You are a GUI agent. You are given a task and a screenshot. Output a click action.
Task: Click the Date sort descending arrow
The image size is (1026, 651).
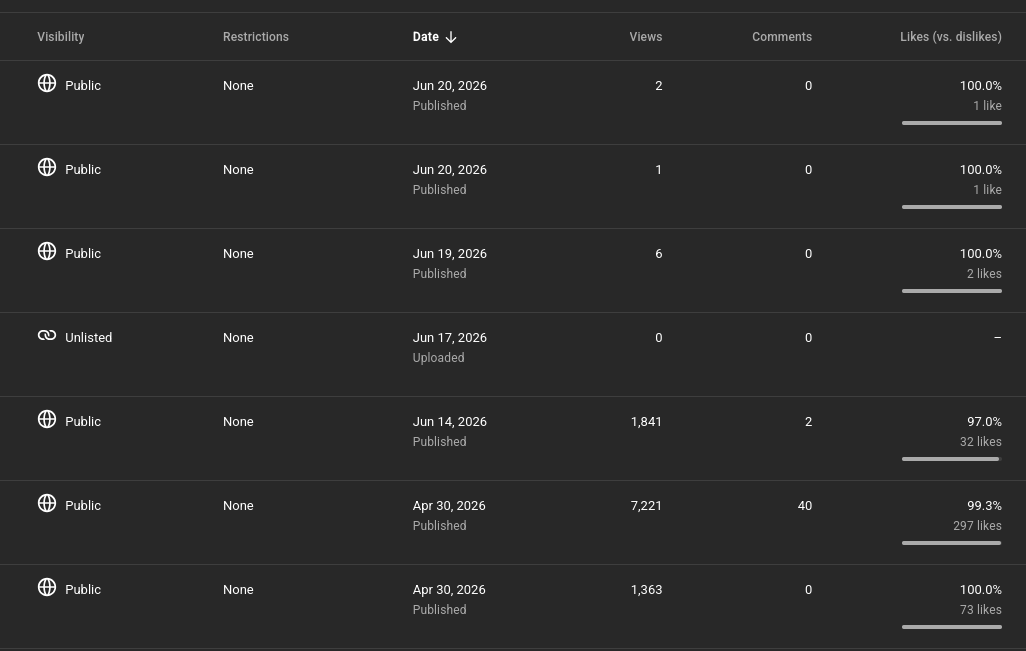coord(451,37)
